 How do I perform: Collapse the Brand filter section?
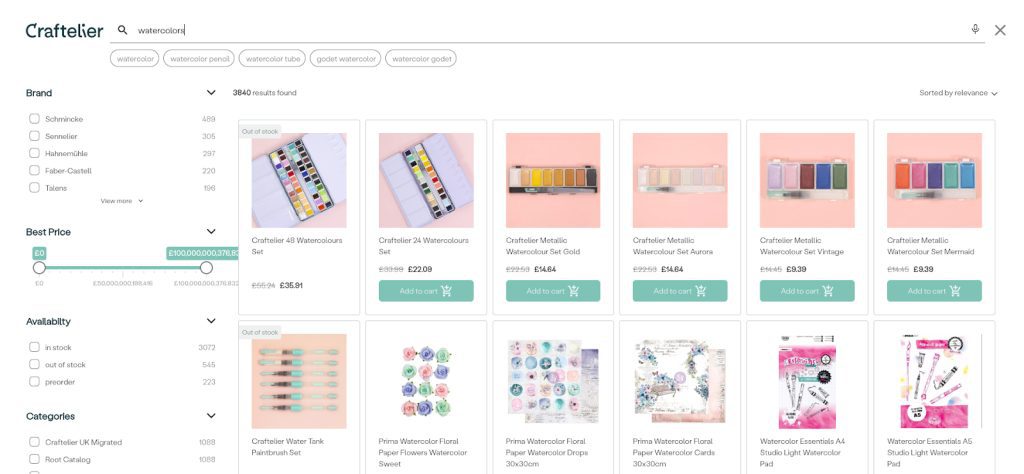click(x=211, y=93)
